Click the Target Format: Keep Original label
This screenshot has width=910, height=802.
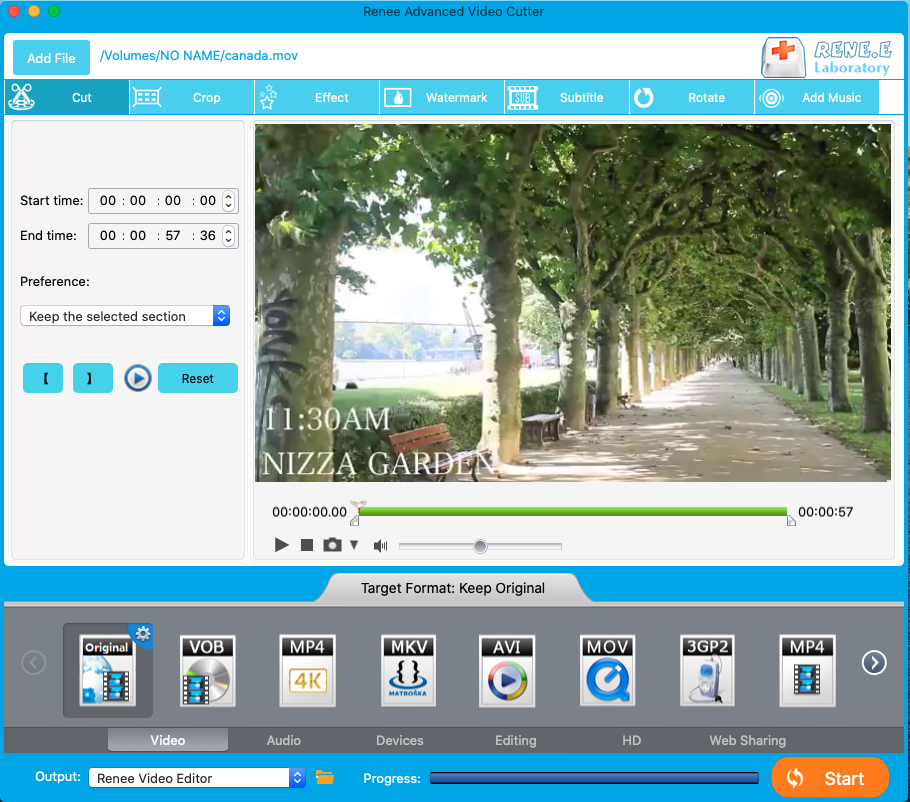453,588
